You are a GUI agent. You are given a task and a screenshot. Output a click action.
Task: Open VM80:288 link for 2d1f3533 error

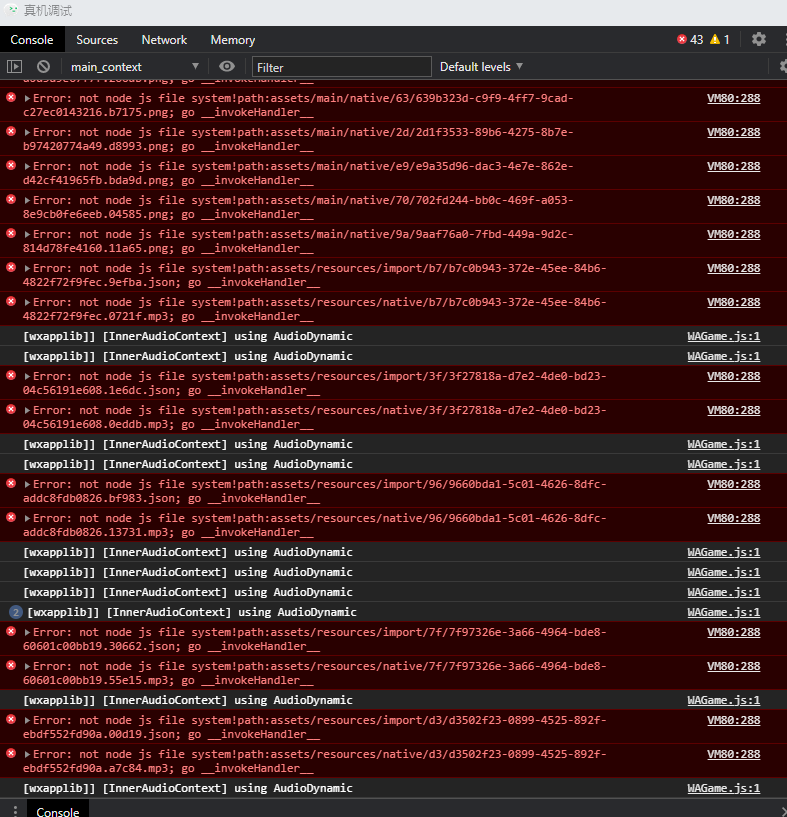coord(733,132)
